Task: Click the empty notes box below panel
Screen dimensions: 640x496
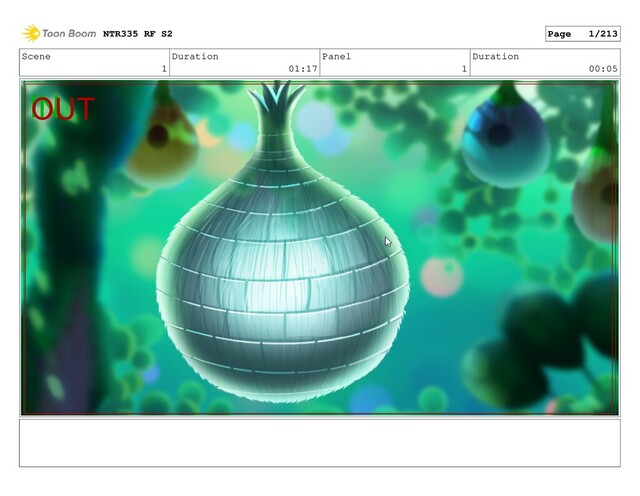Action: (x=320, y=443)
